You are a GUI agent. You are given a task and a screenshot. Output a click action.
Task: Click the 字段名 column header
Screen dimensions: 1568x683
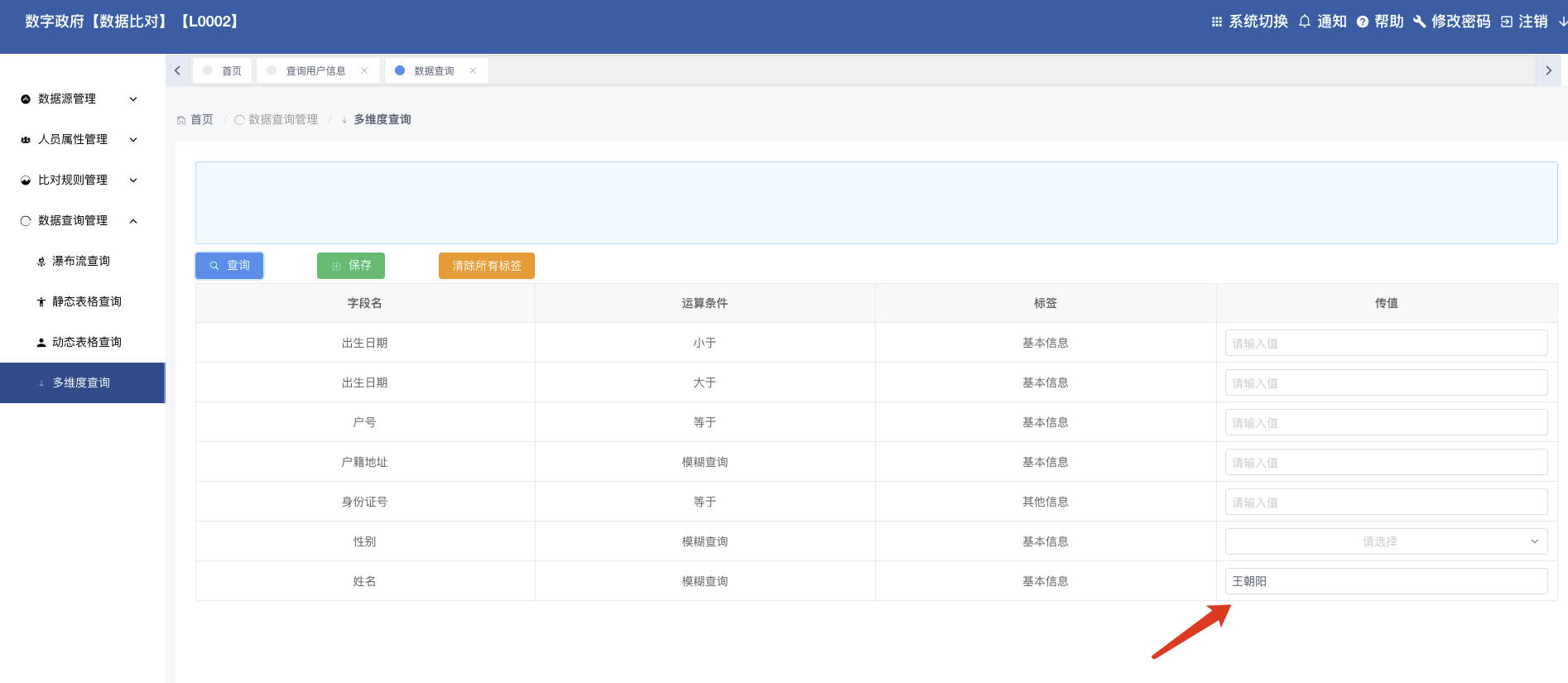coord(365,303)
